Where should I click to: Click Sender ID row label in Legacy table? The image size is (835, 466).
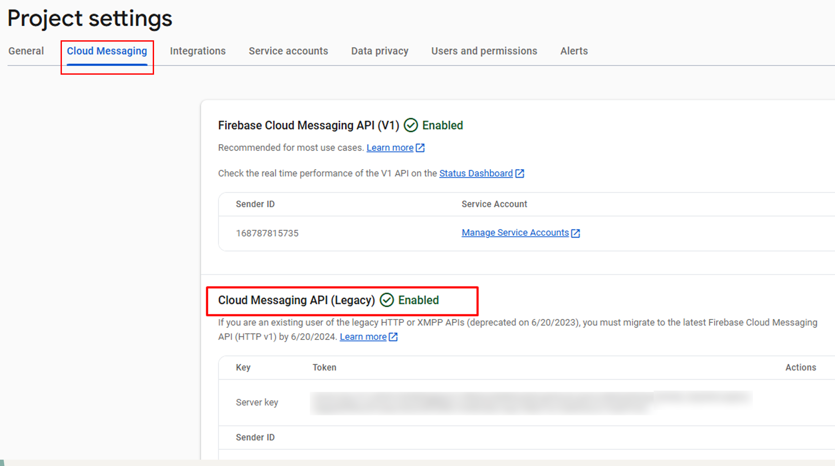tap(255, 437)
